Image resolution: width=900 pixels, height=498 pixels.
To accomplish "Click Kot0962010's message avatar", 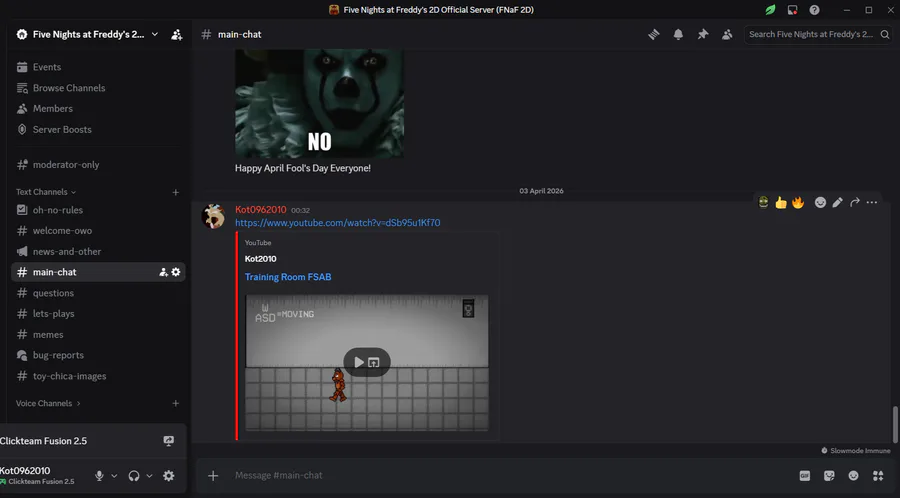I will (214, 217).
